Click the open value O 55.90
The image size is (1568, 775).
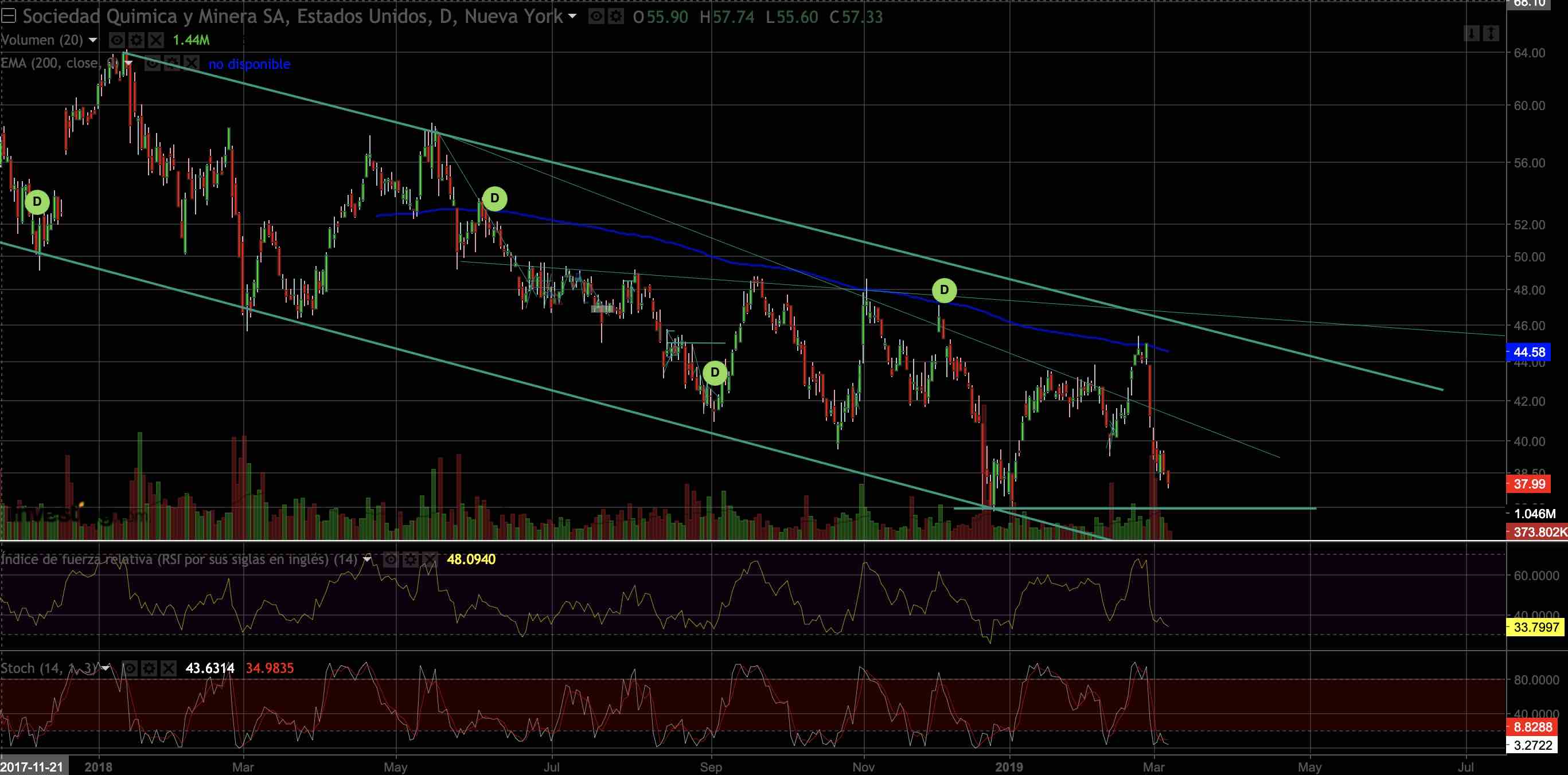click(x=661, y=17)
